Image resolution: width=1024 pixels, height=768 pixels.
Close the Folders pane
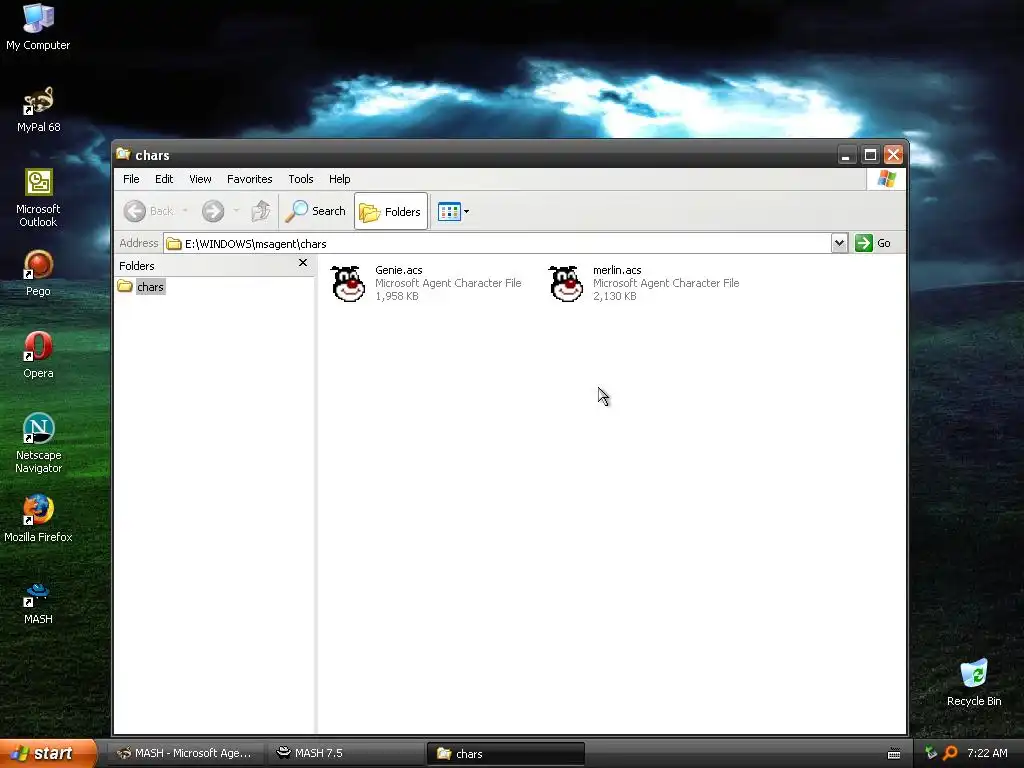pyautogui.click(x=302, y=263)
